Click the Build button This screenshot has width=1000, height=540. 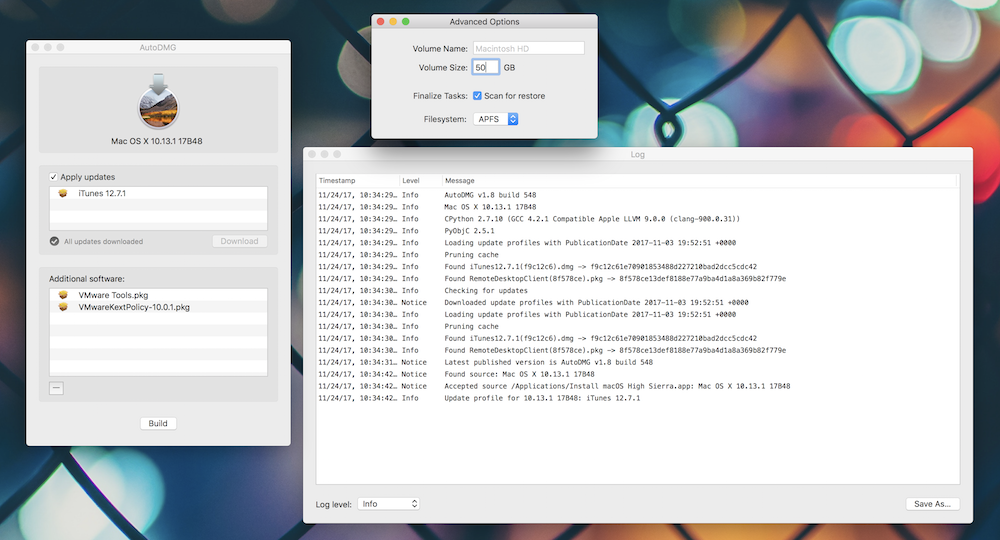[158, 423]
